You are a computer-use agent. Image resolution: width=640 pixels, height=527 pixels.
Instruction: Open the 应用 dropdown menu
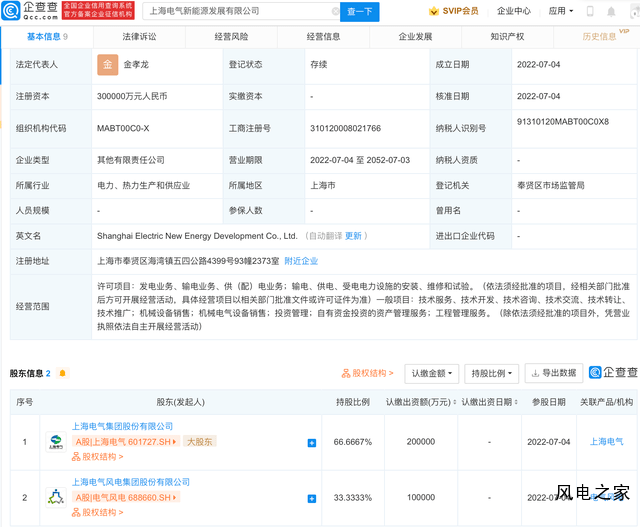[561, 11]
